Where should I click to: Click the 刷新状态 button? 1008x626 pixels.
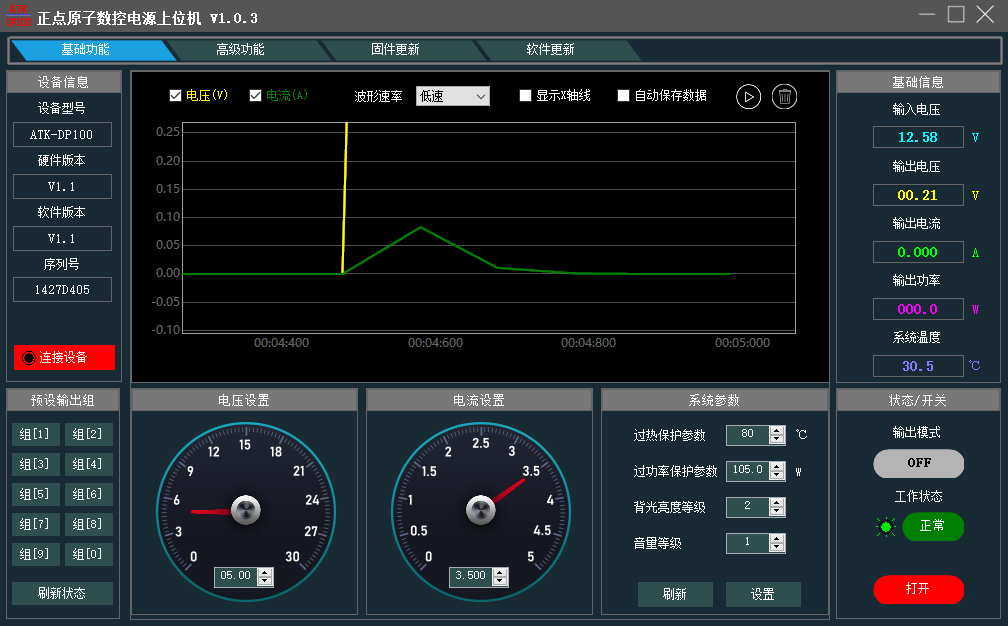tap(62, 593)
